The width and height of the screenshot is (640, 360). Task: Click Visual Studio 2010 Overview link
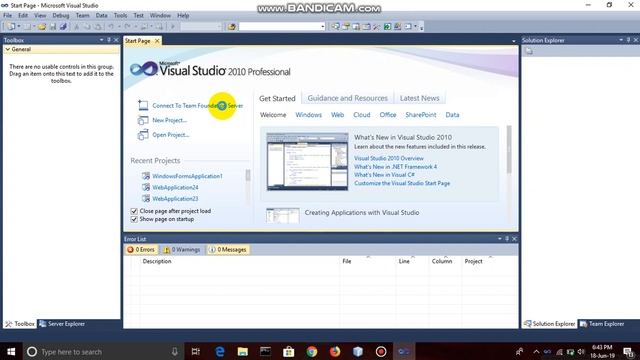click(x=389, y=158)
